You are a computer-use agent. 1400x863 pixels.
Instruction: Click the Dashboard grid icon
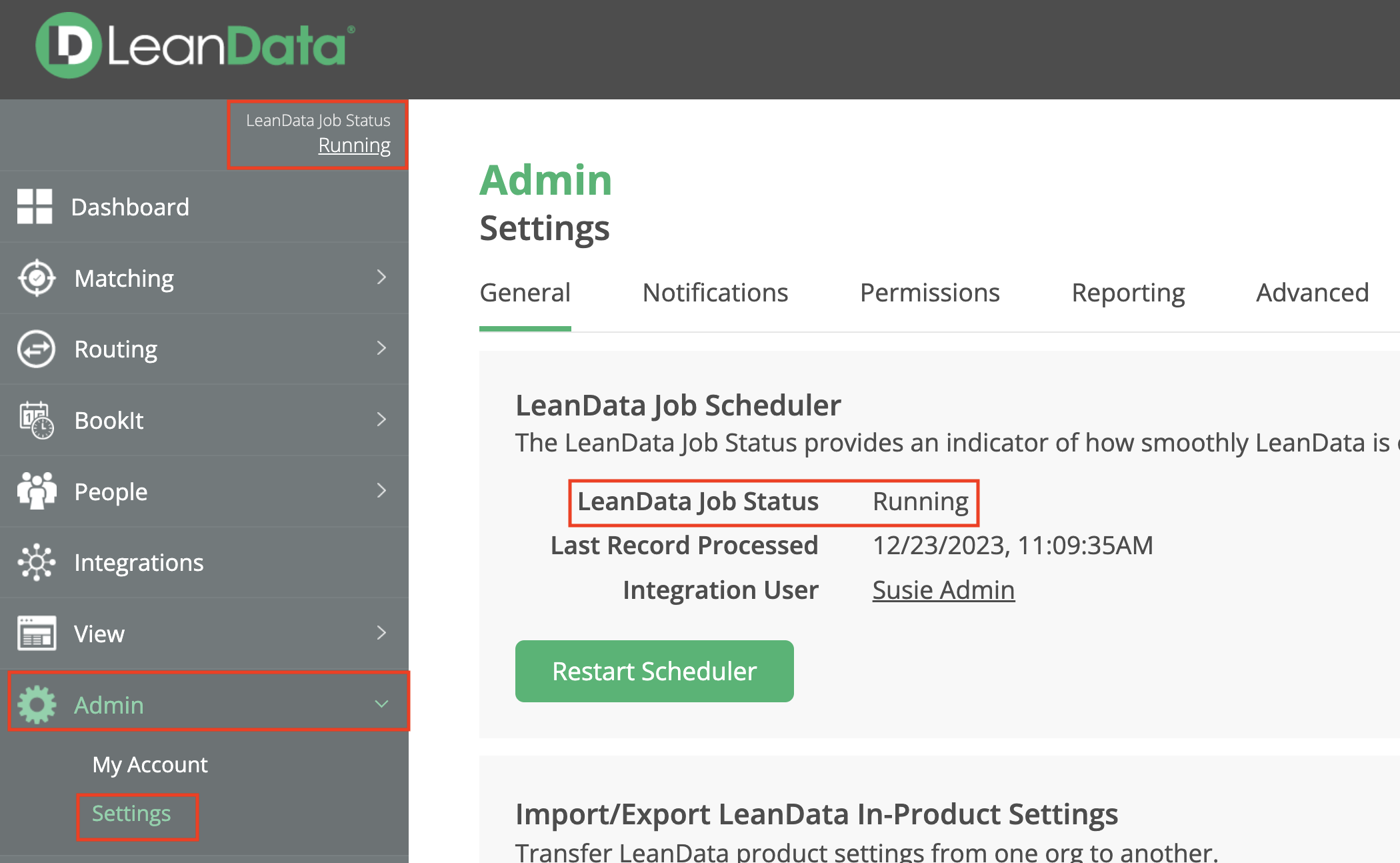pos(35,206)
